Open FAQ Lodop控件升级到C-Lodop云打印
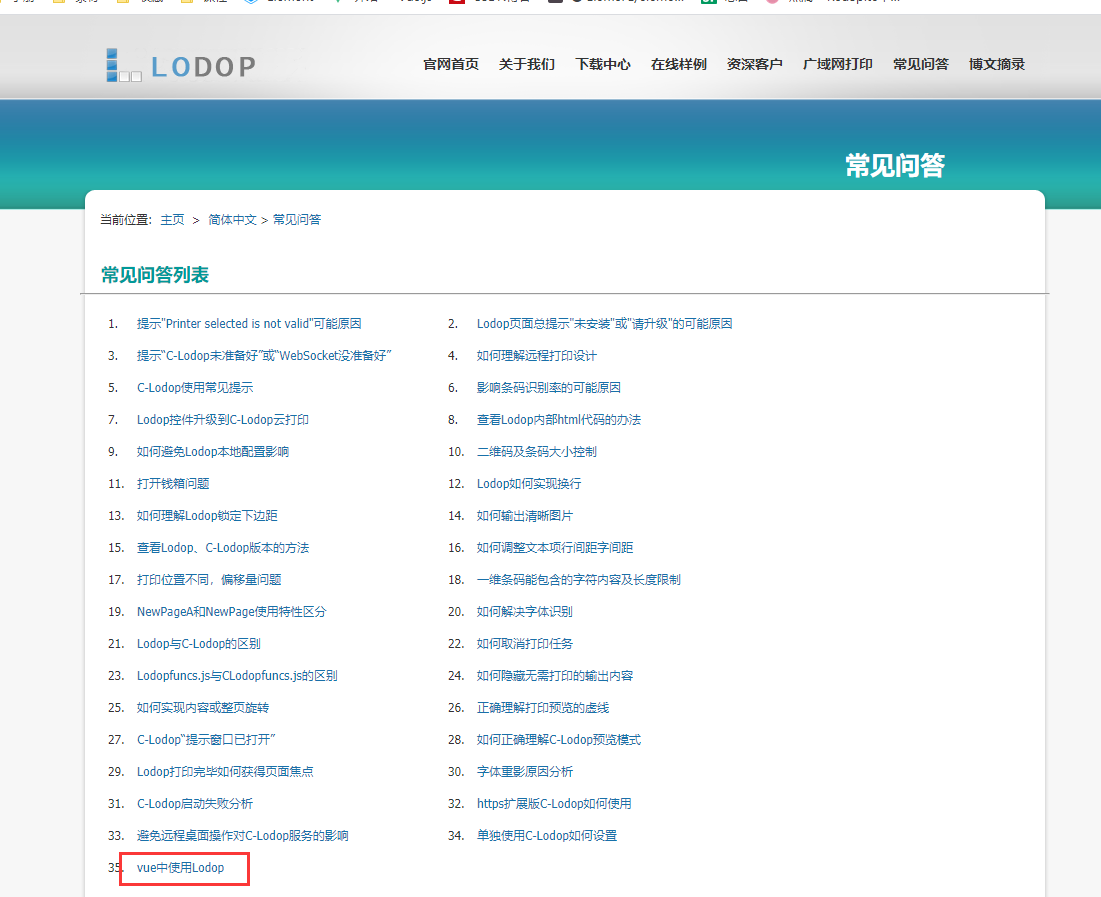This screenshot has height=897, width=1101. click(x=223, y=419)
